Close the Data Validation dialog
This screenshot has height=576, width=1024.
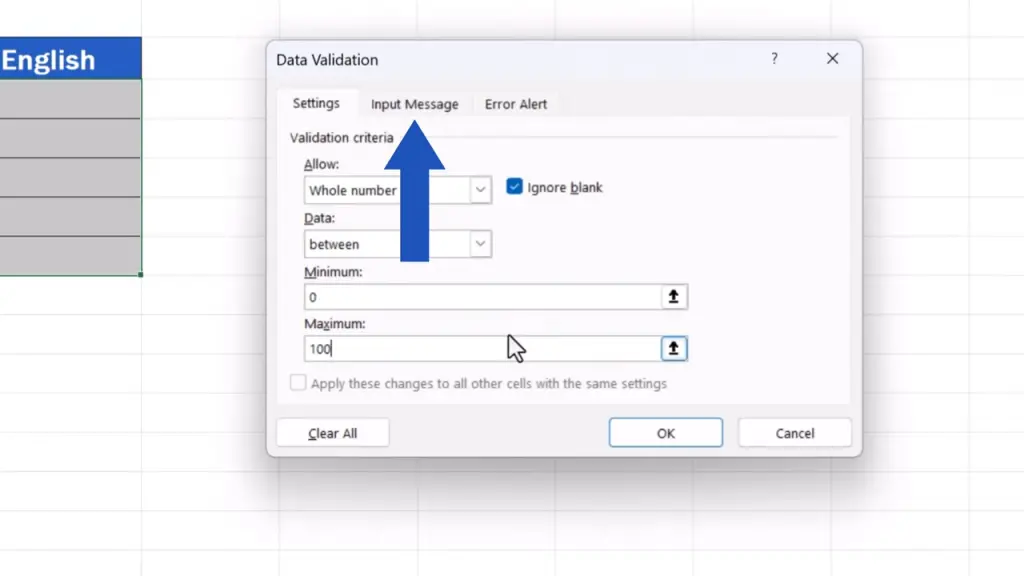(x=832, y=59)
